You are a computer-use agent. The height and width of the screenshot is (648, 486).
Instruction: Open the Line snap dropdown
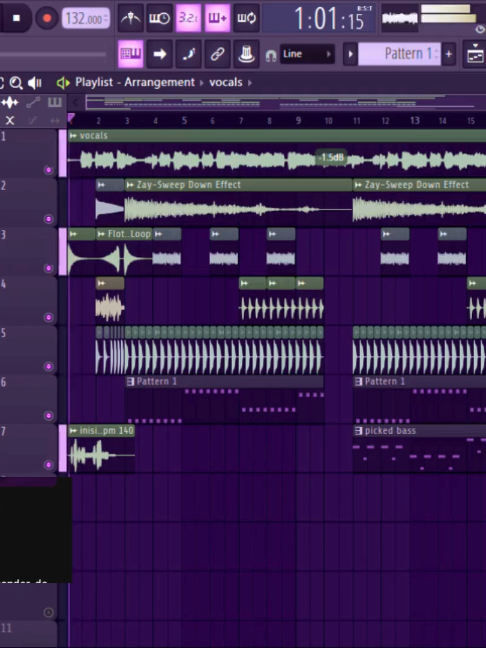click(307, 54)
